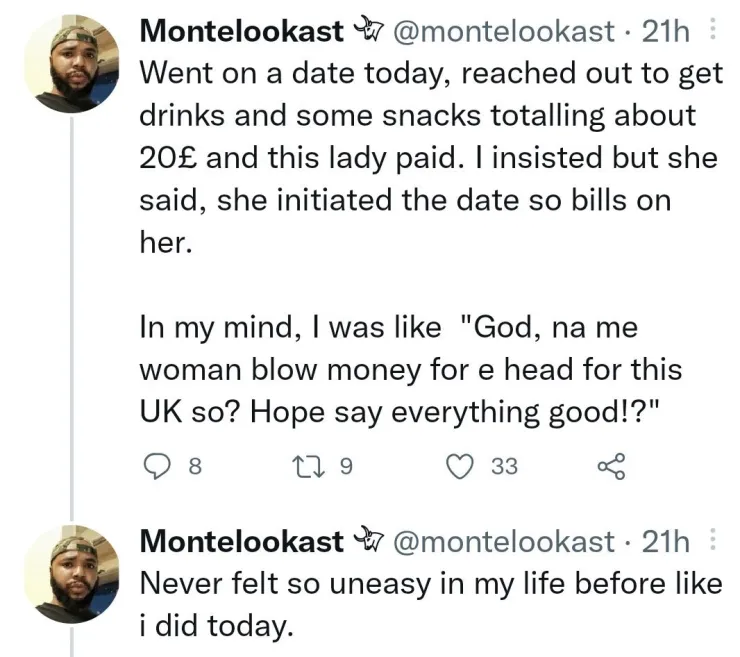Click the badge icon beside second Montelookast name
The image size is (740, 657).
tap(370, 541)
